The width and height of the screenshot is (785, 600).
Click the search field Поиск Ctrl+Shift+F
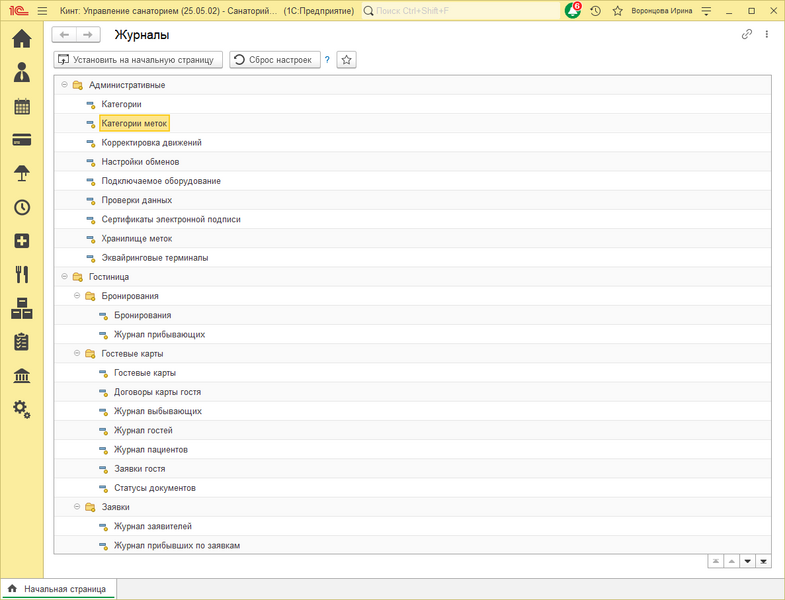461,11
